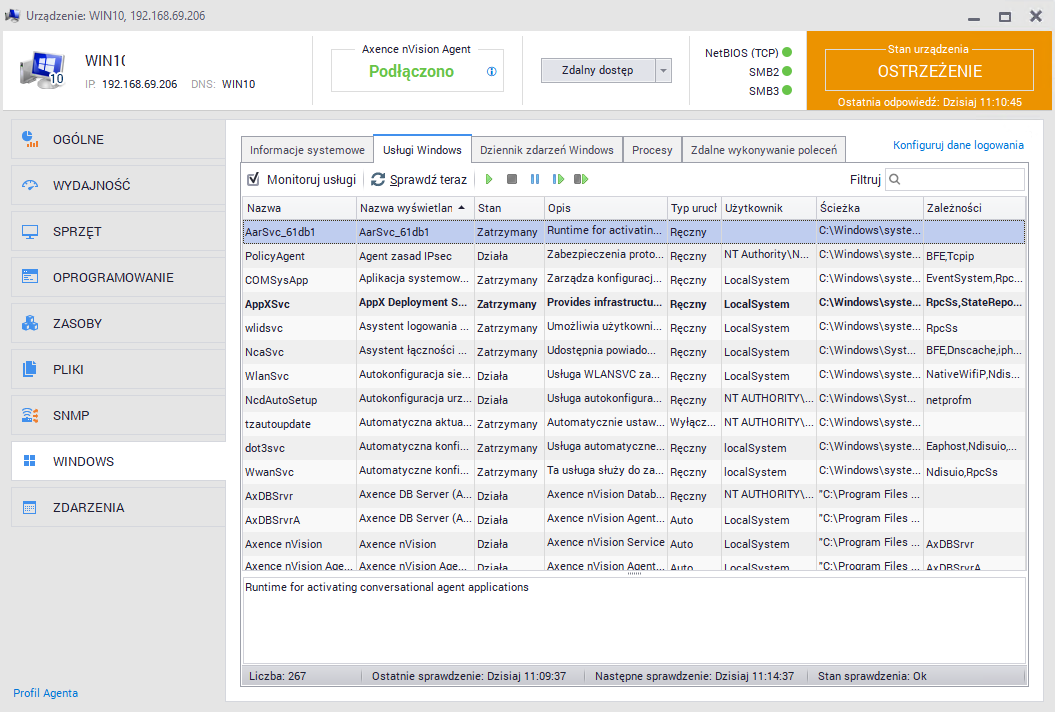Screen dimensions: 1055x712
Task: Click the Stop service square icon
Action: pyautogui.click(x=512, y=179)
